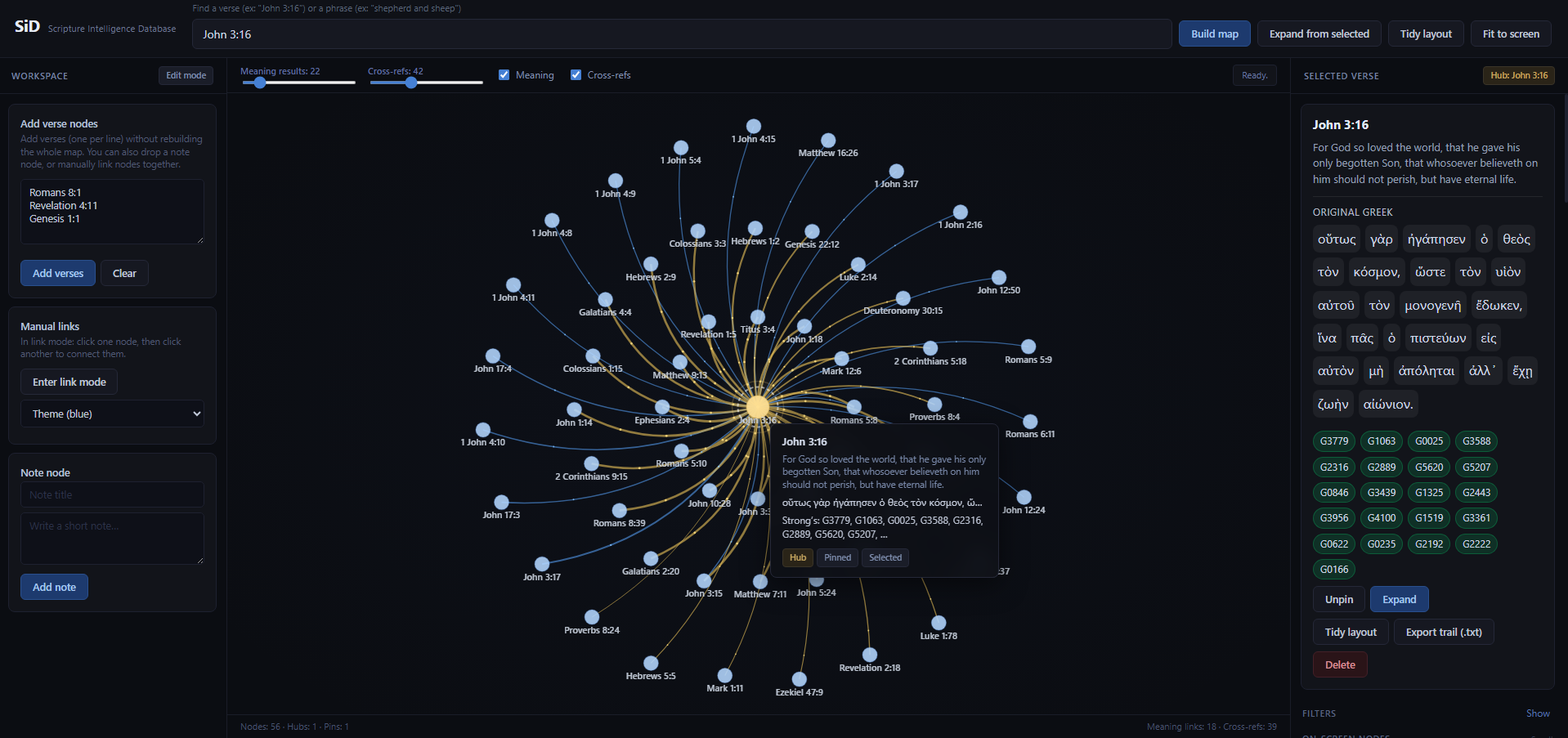Click the Build map button
1568x738 pixels.
1215,34
